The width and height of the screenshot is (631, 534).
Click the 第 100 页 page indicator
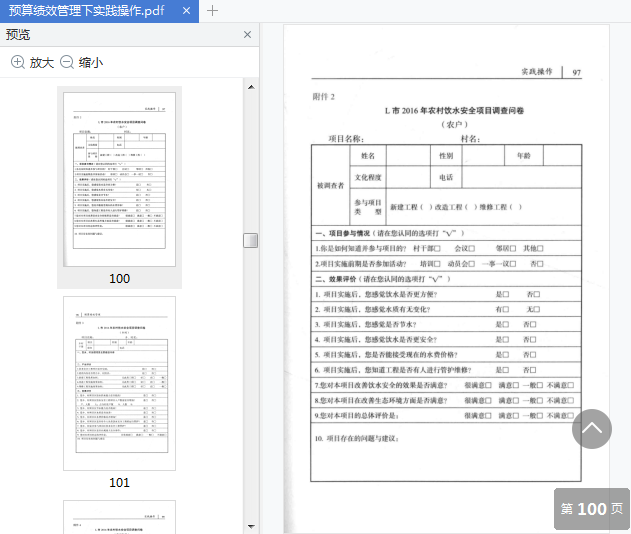click(x=592, y=509)
